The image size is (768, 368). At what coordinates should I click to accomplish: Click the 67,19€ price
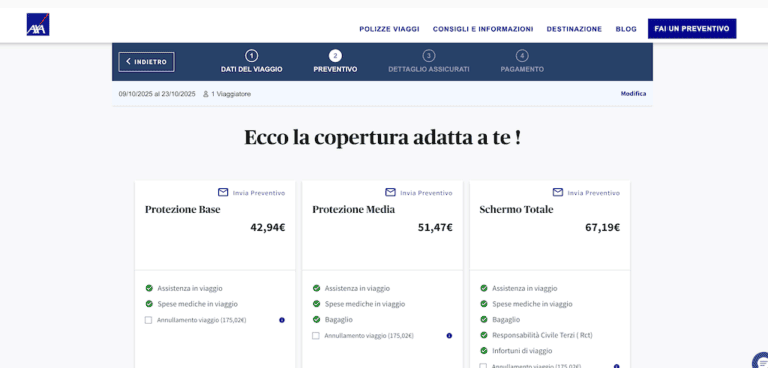tap(602, 227)
